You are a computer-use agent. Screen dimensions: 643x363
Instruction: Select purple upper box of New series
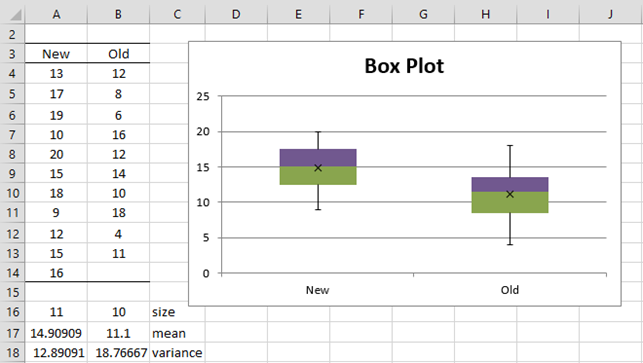(x=318, y=158)
